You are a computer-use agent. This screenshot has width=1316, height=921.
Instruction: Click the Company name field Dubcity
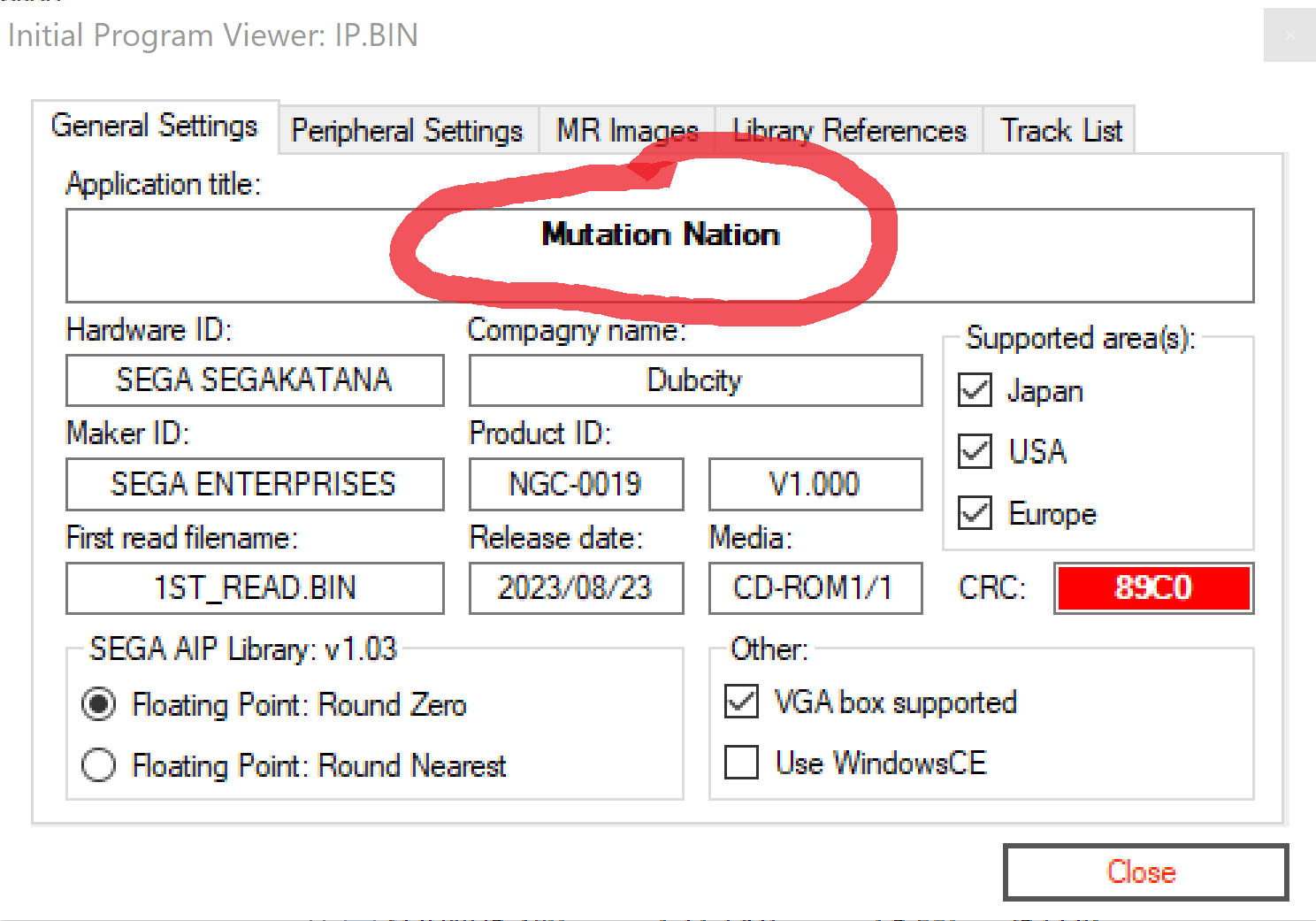(x=695, y=380)
